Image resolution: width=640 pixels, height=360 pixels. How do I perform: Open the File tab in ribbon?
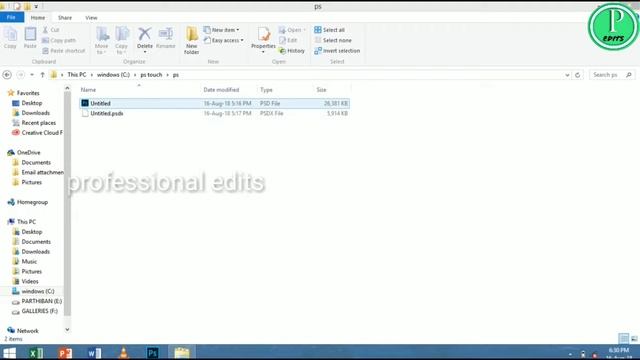[x=11, y=18]
